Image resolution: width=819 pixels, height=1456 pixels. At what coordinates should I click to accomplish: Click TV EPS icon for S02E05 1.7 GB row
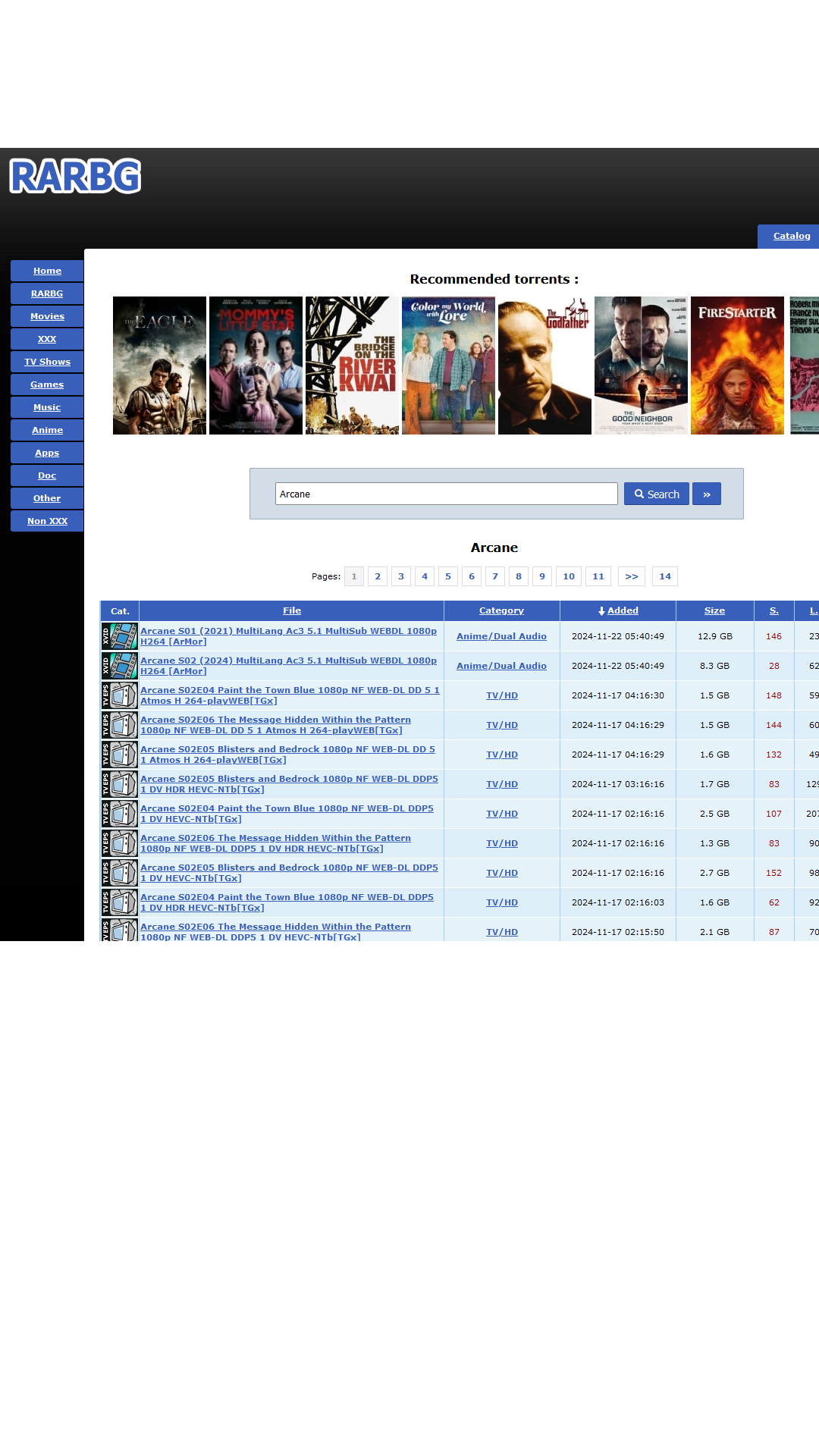(x=120, y=784)
